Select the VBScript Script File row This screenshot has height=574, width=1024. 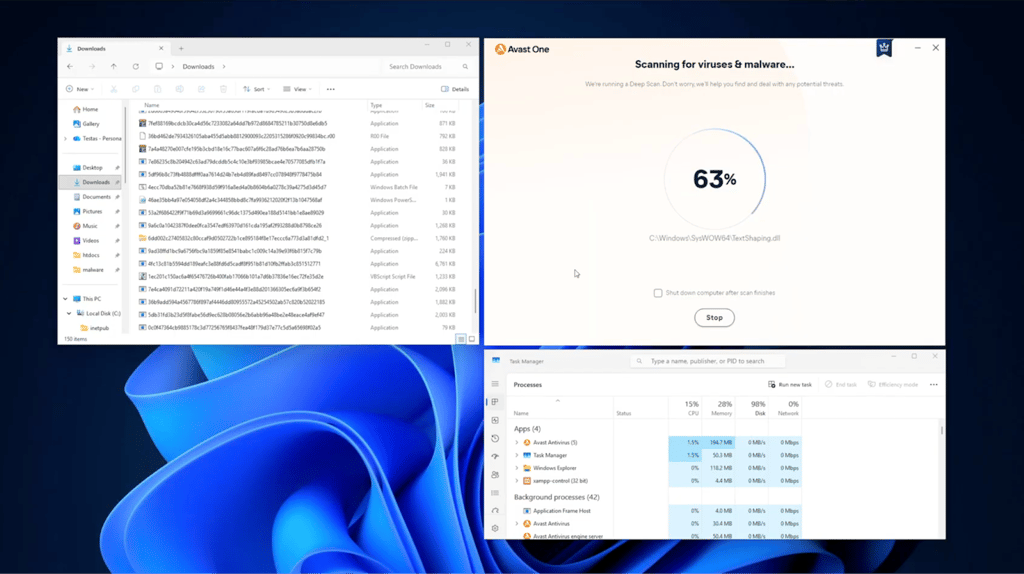298,277
